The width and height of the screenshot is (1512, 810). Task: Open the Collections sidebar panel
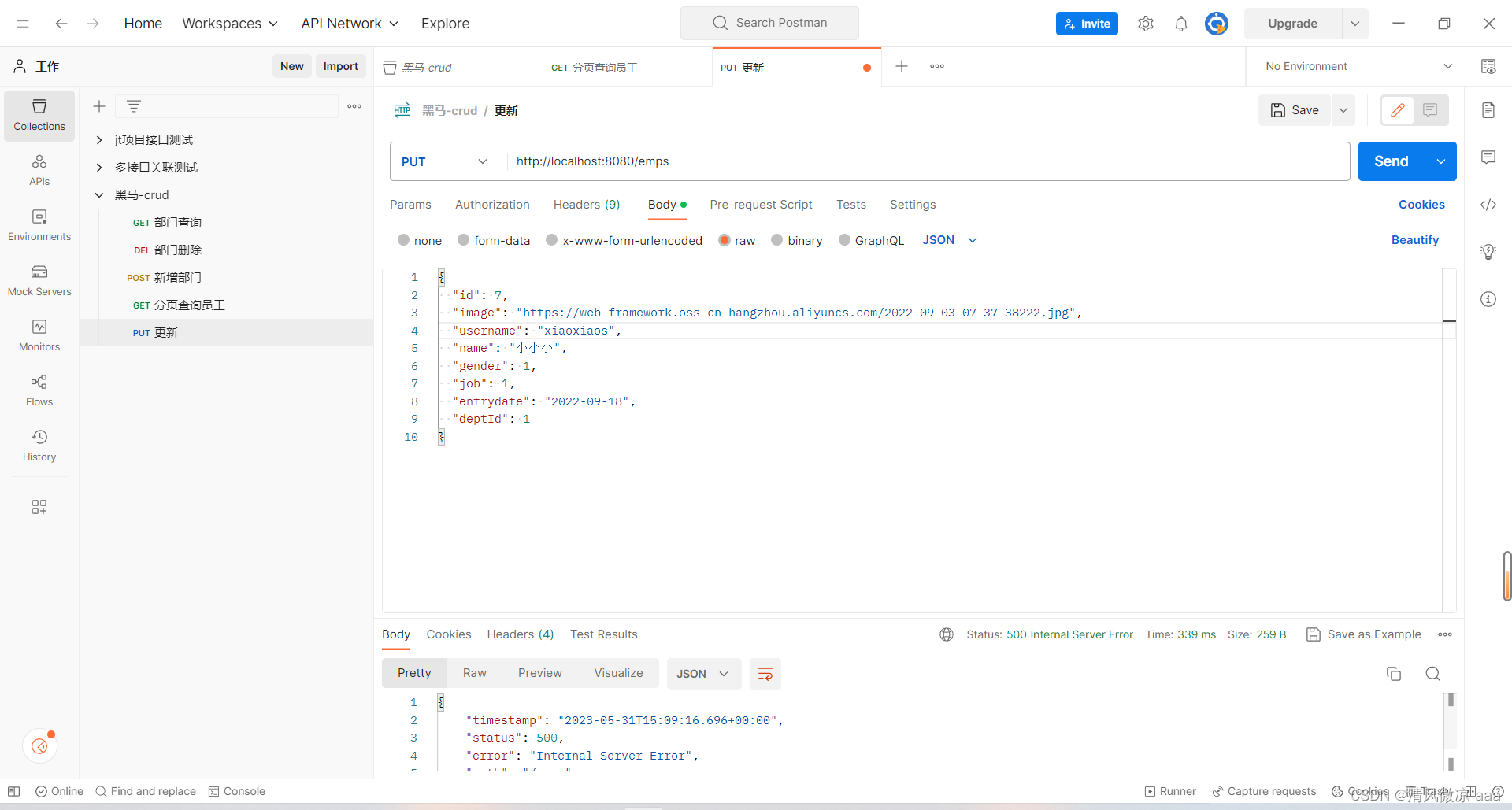(39, 116)
